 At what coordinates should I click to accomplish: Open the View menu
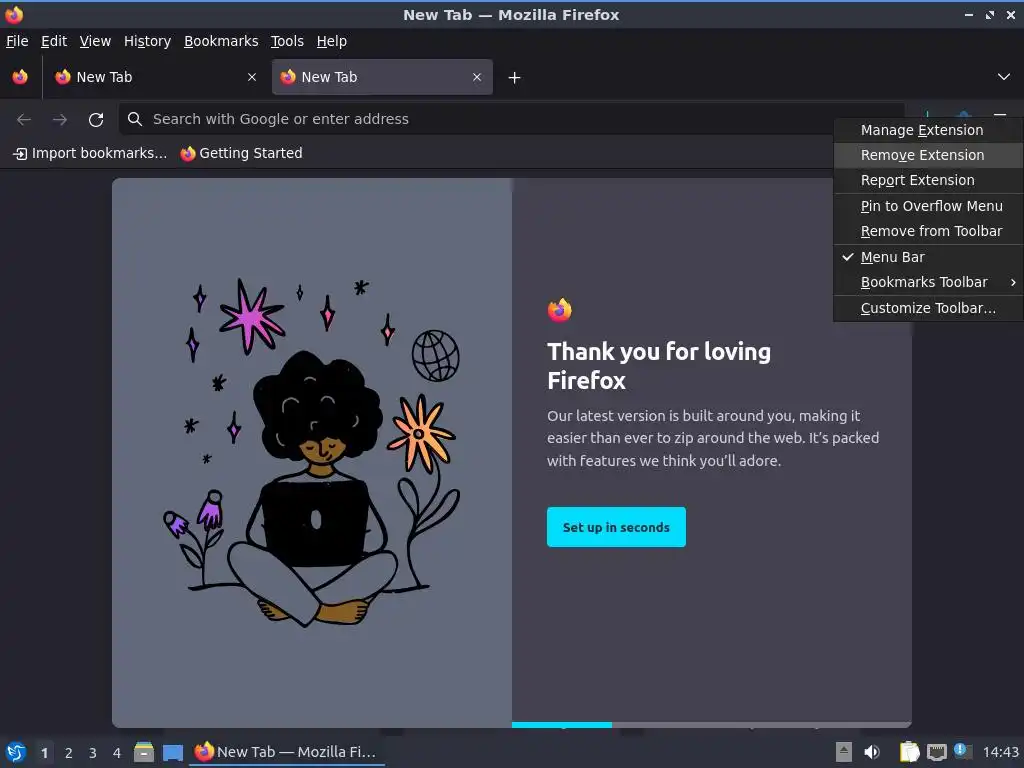[x=95, y=41]
